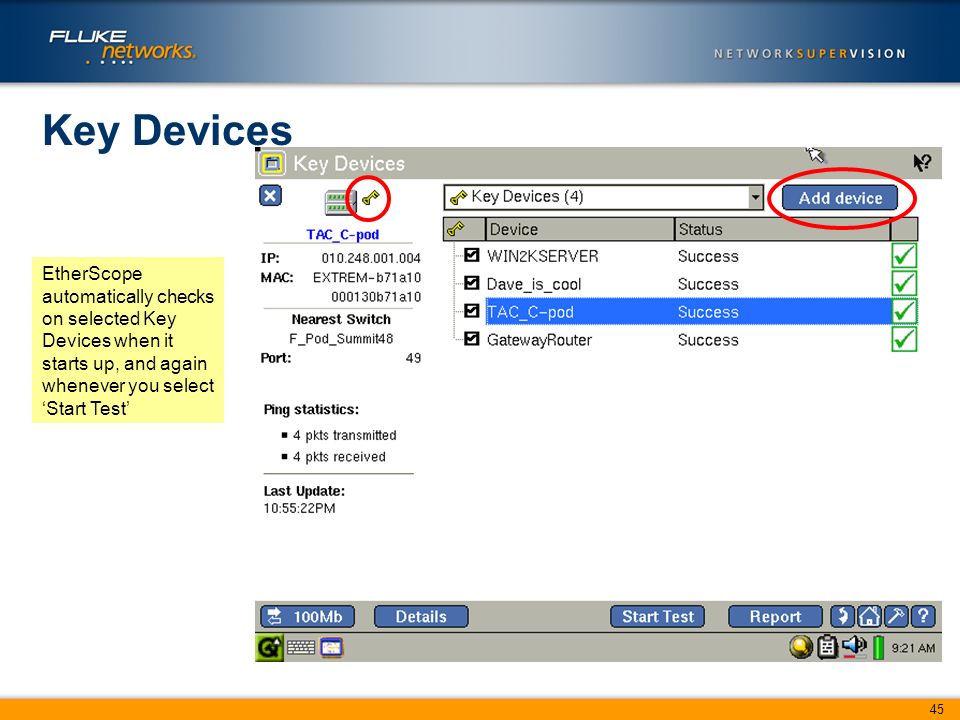Image resolution: width=960 pixels, height=720 pixels.
Task: Uncheck the GatewayRouter checkbox
Action: coord(471,339)
